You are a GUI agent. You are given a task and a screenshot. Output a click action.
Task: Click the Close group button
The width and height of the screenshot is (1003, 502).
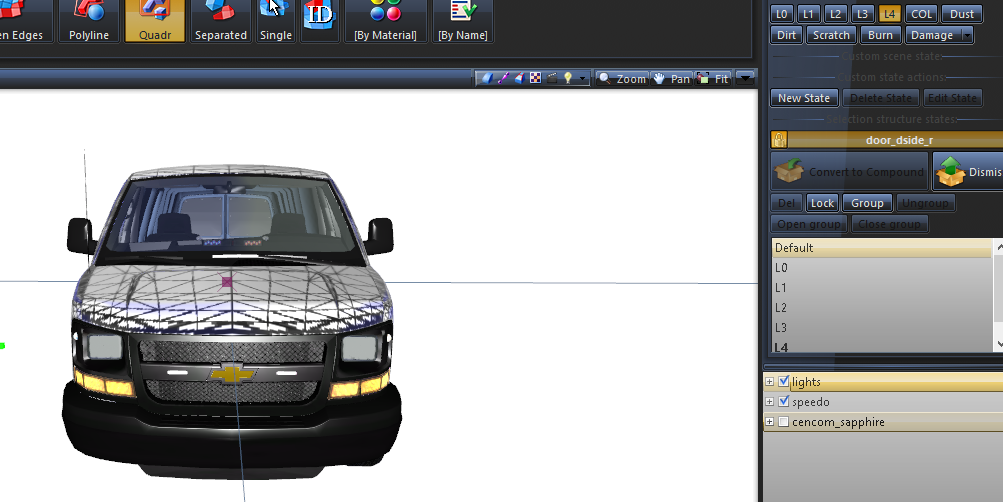click(889, 224)
